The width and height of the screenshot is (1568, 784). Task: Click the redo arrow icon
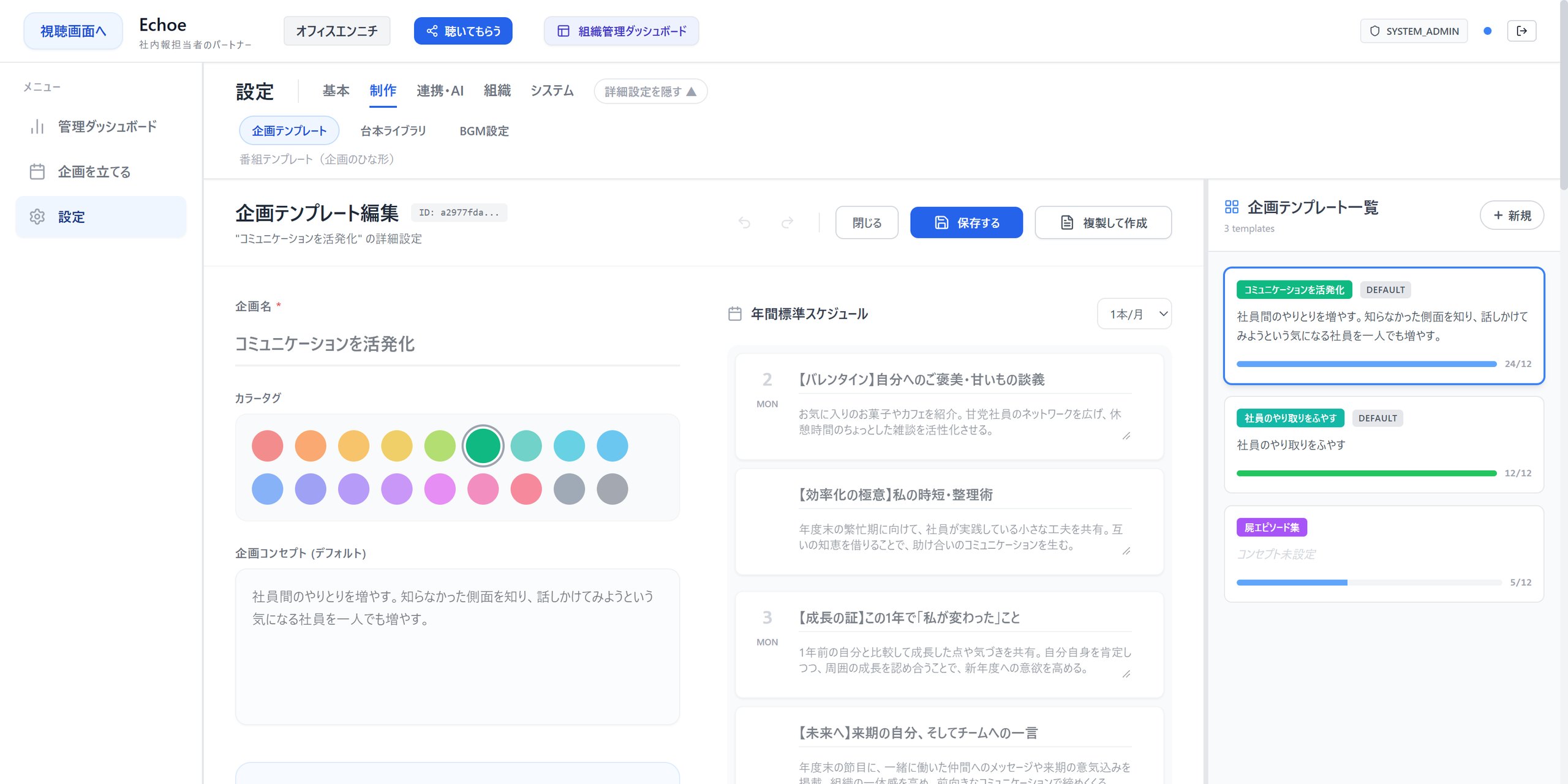click(787, 222)
